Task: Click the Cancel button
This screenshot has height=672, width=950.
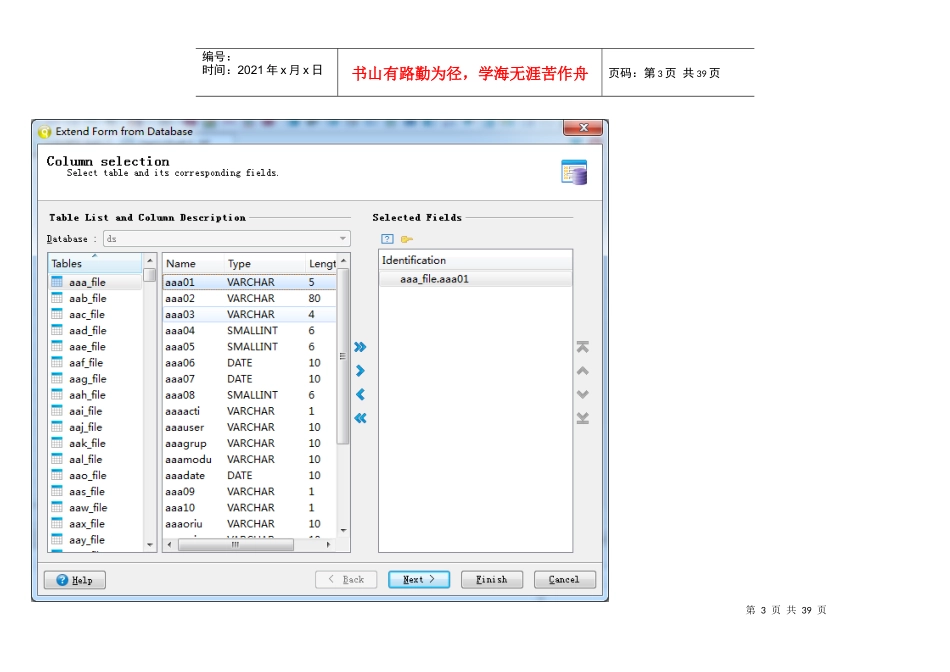Action: 564,580
